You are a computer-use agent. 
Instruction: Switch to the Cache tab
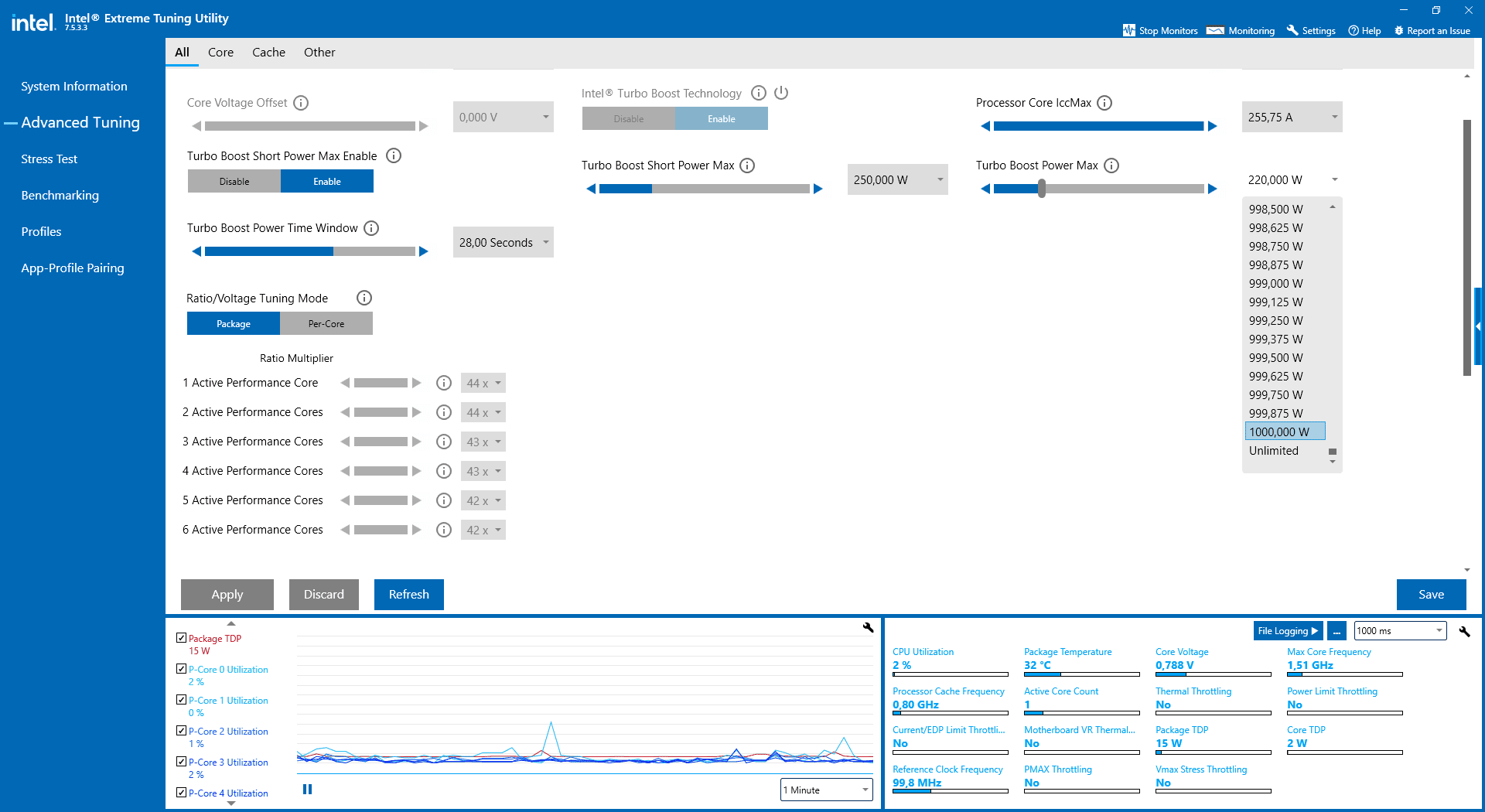tap(268, 53)
